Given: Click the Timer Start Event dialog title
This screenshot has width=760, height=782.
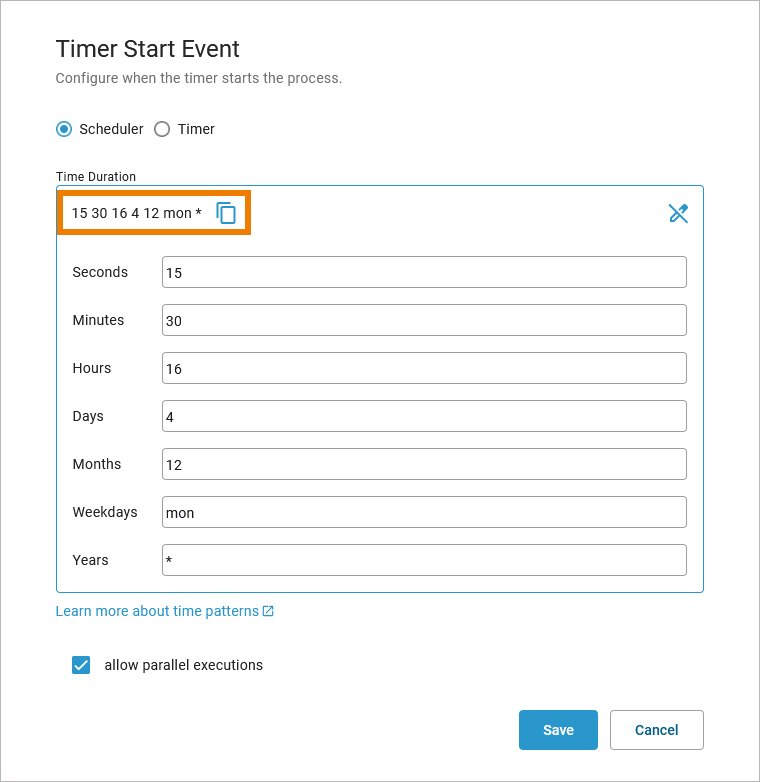Looking at the screenshot, I should [x=147, y=49].
